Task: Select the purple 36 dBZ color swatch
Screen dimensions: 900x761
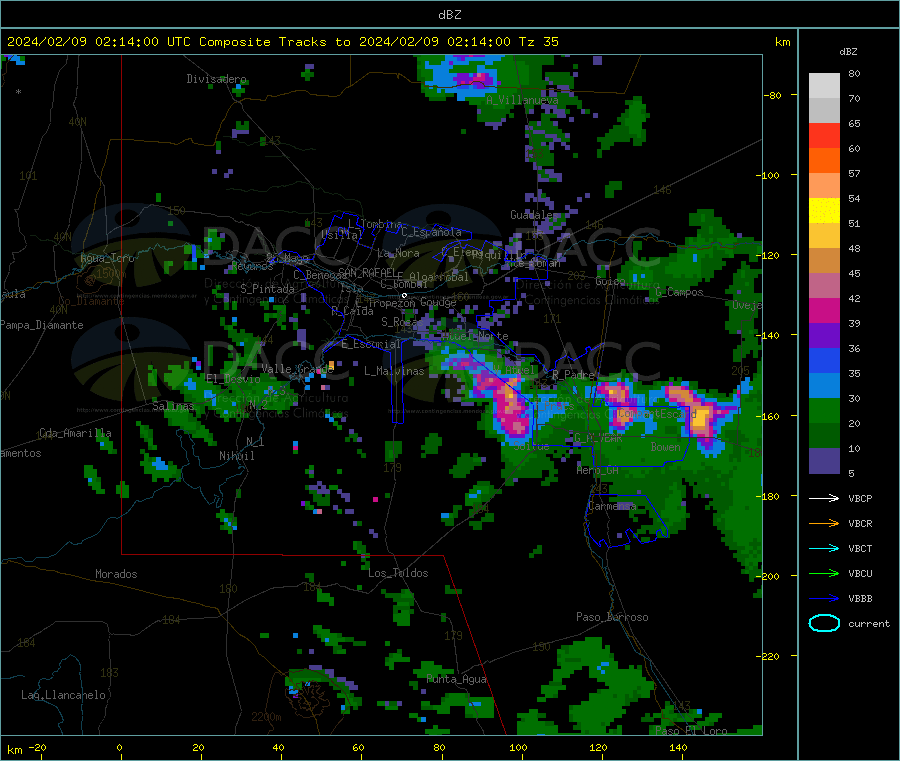Action: tap(824, 336)
